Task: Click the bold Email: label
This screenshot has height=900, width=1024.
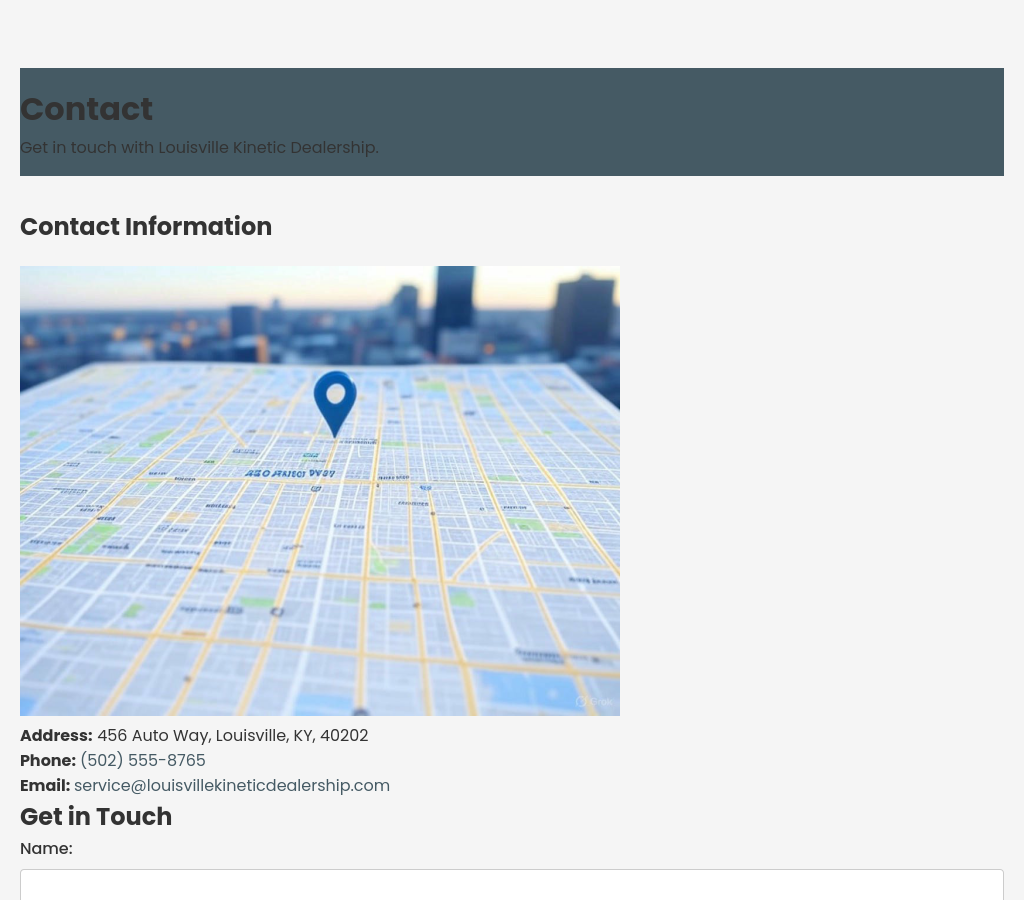Action: 45,785
